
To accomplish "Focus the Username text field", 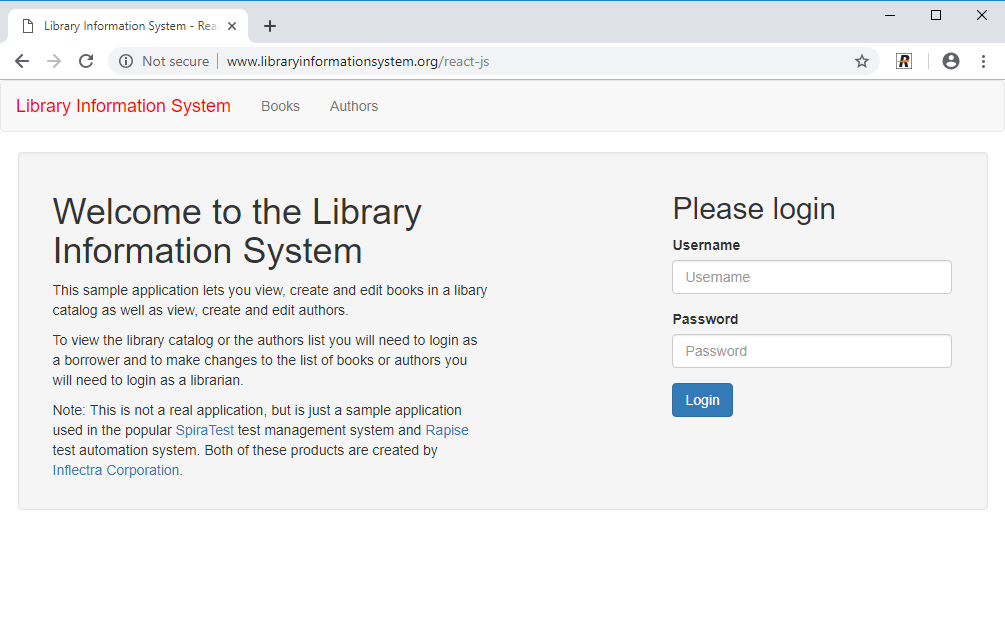I will 811,277.
